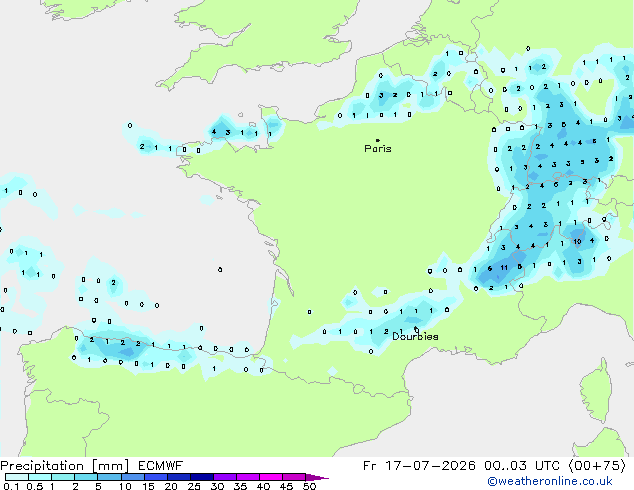Image resolution: width=634 pixels, height=490 pixels.
Task: Select the 40–45 mm magenta legend swatch
Action: [271, 477]
